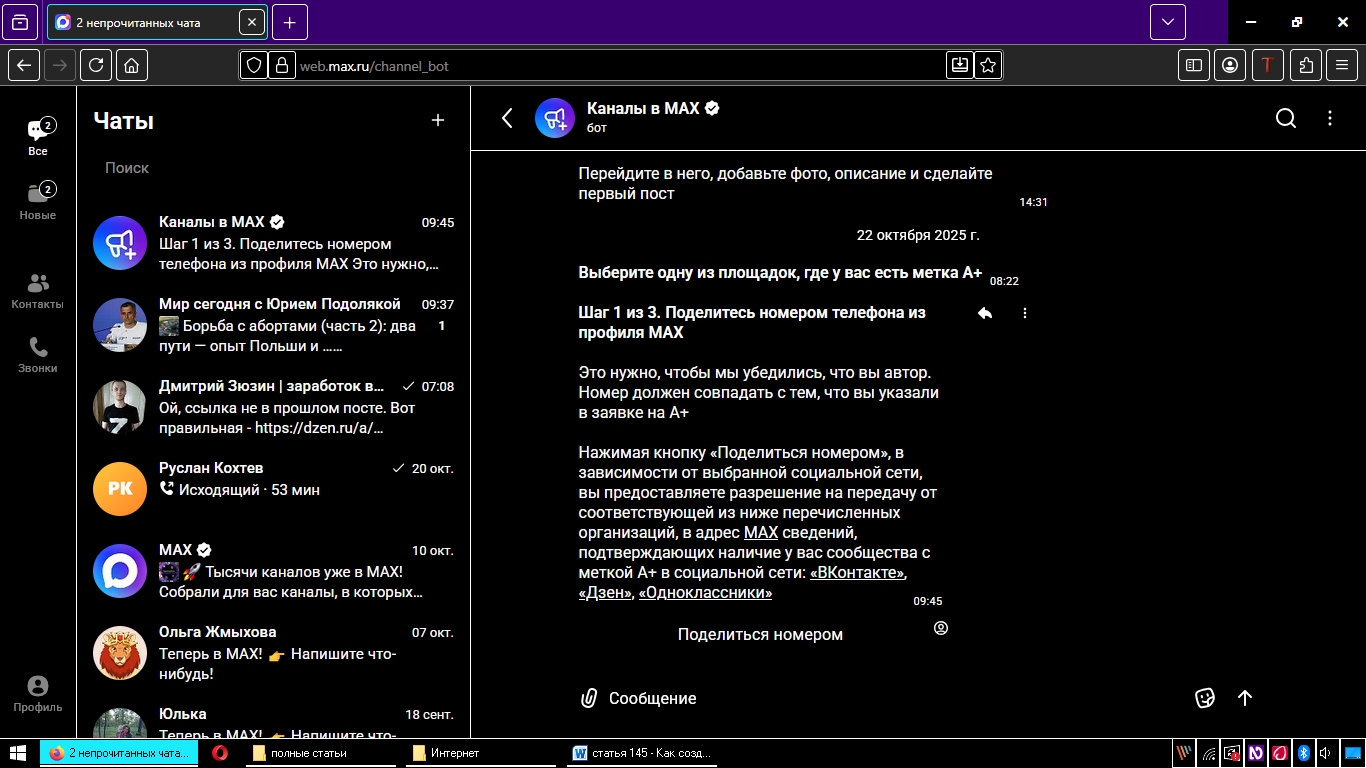Expand the browser tab list dropdown
Image resolution: width=1366 pixels, height=768 pixels.
click(x=1167, y=22)
